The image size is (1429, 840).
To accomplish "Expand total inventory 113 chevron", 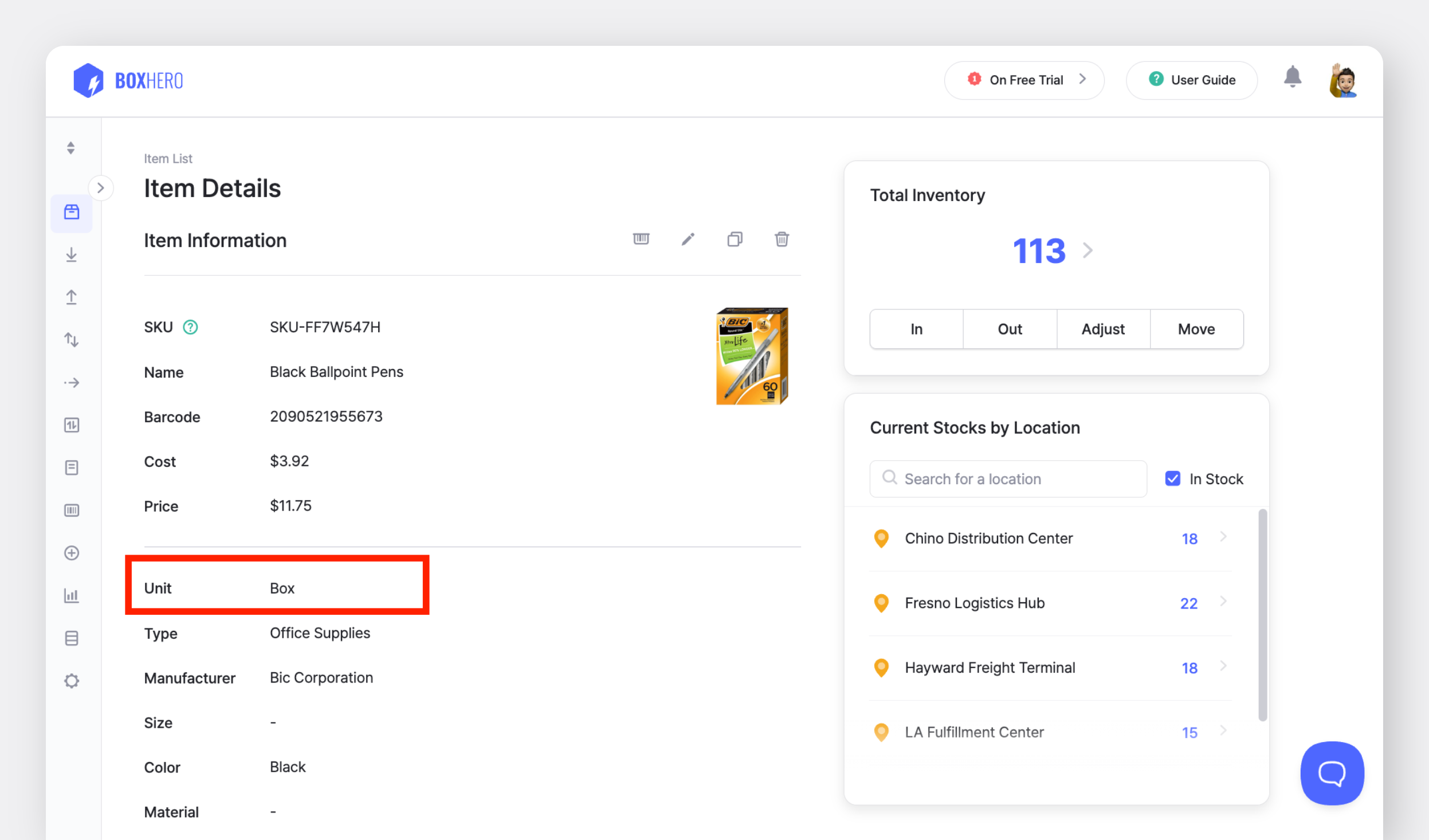I will pyautogui.click(x=1088, y=250).
